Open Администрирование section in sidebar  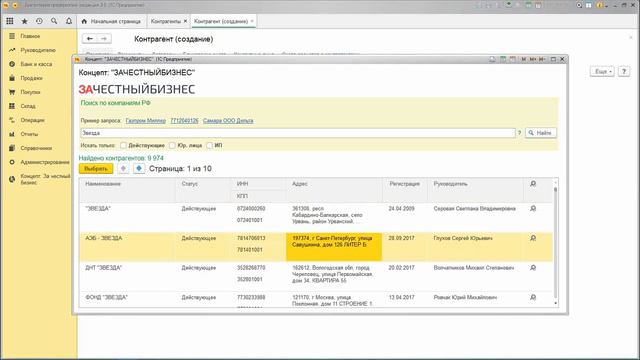point(44,162)
